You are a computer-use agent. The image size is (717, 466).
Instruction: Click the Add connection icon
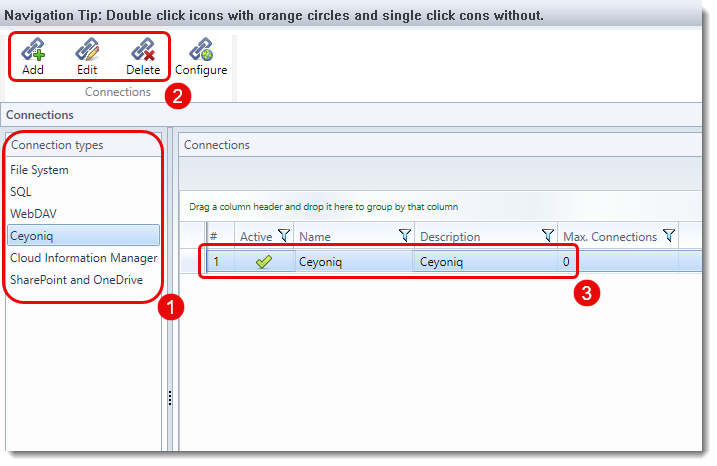click(33, 57)
